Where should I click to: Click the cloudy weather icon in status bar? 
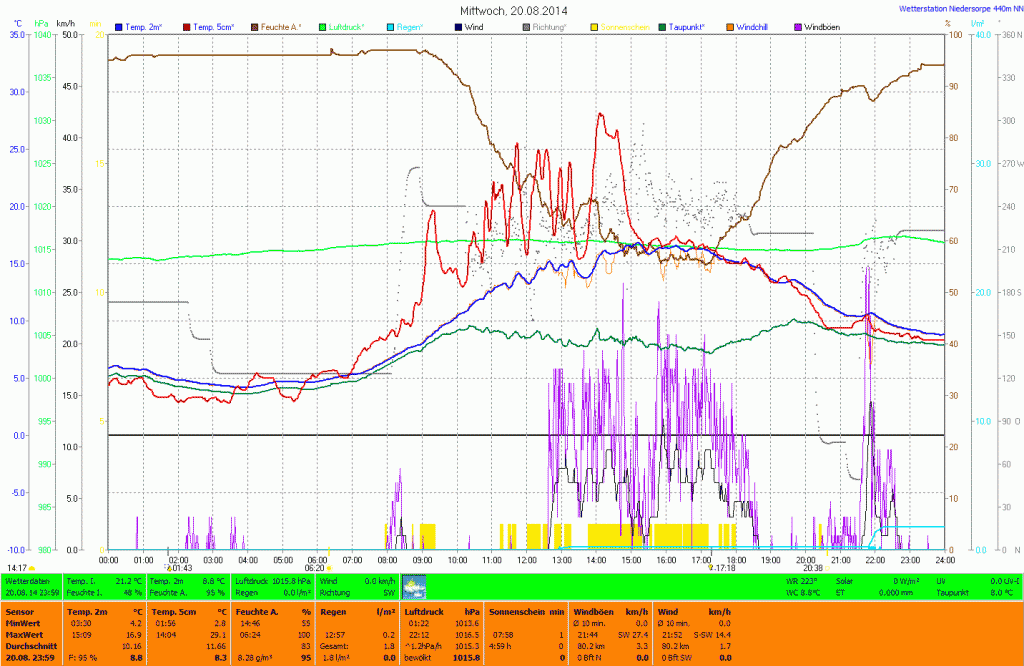coord(413,587)
